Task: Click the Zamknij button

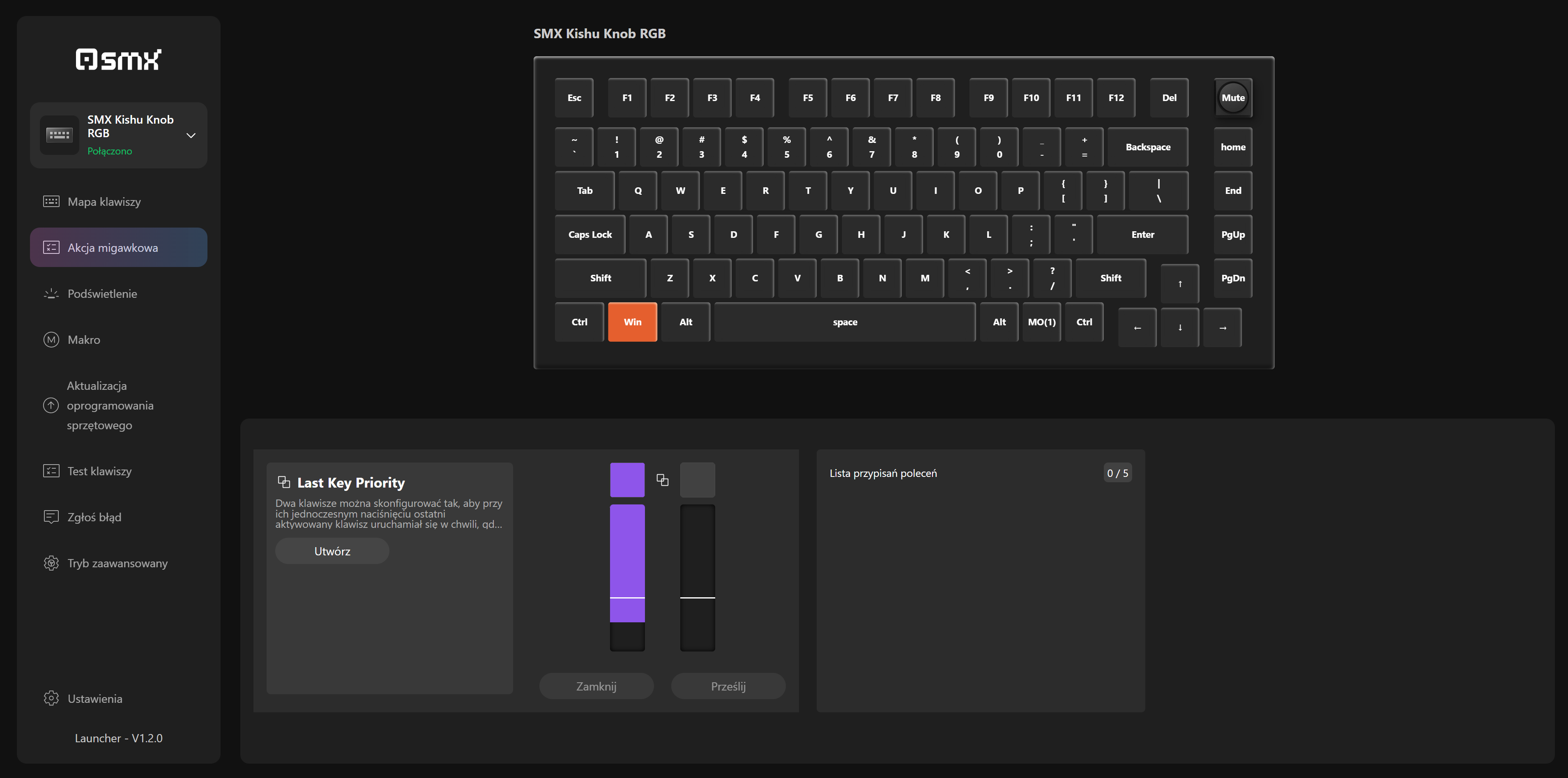Action: pos(596,686)
